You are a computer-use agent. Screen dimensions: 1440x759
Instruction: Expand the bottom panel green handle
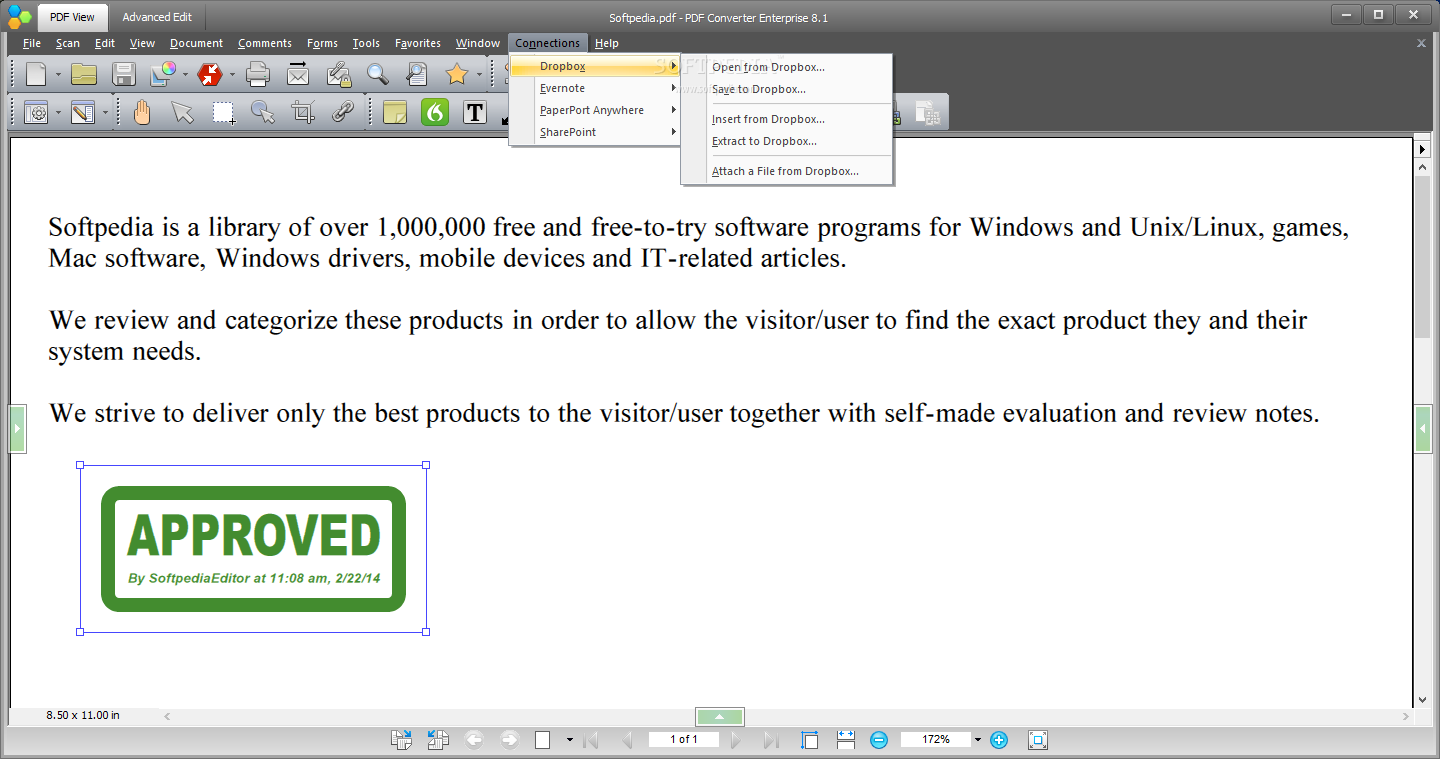tap(720, 716)
